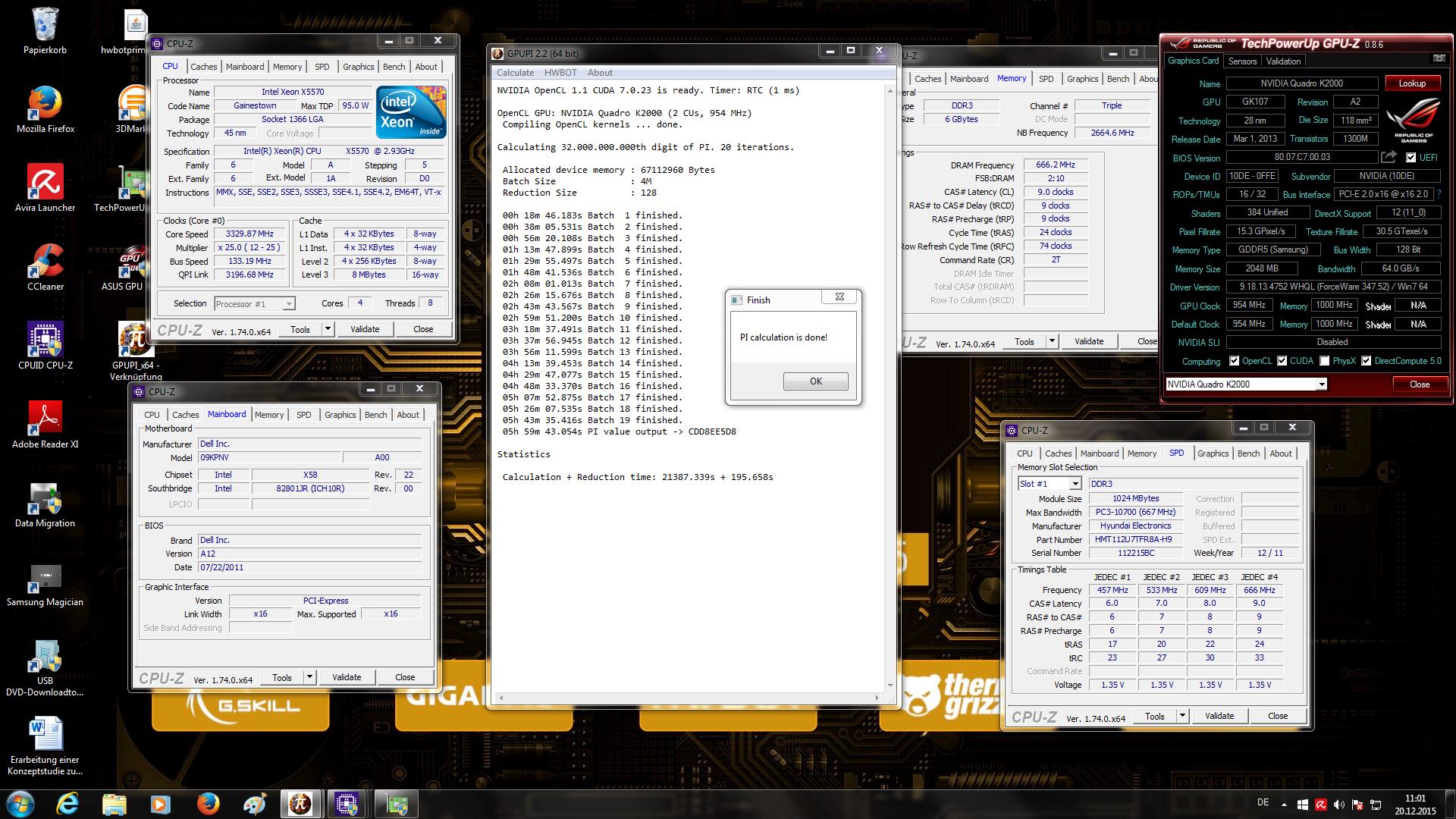Toggle the PhysX checkbox in GPU-Z
This screenshot has width=1456, height=819.
1324,361
